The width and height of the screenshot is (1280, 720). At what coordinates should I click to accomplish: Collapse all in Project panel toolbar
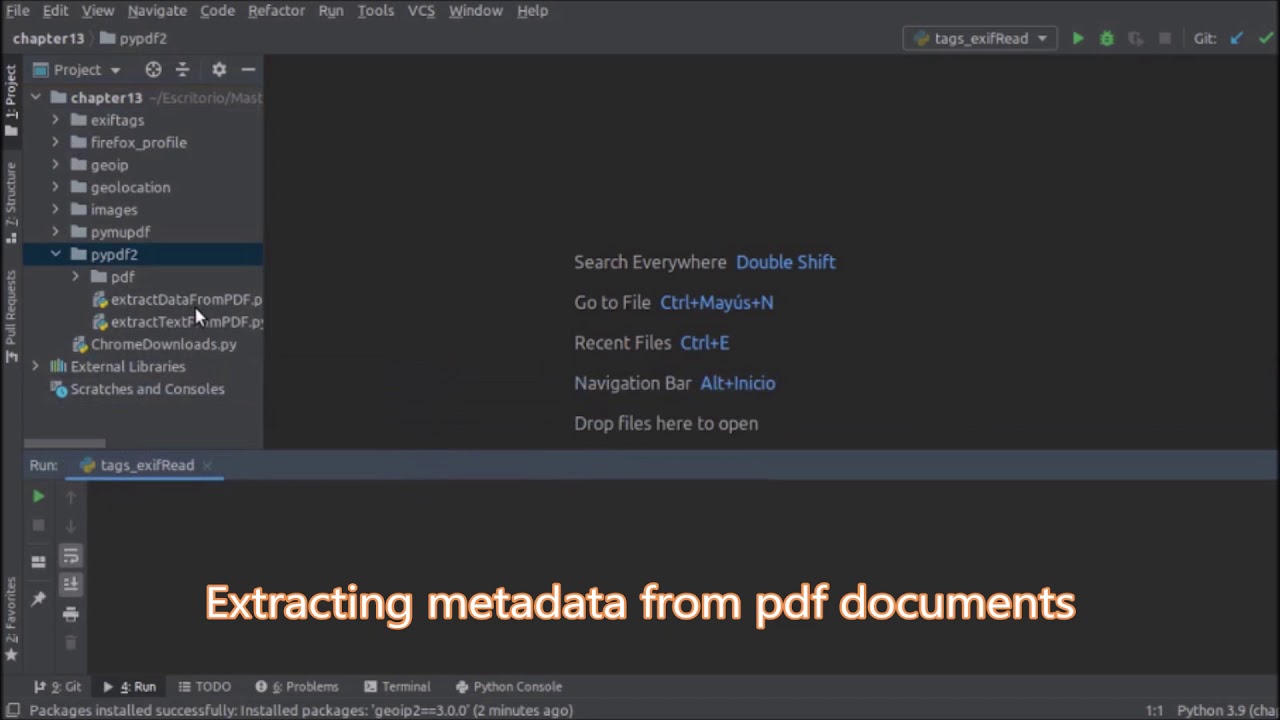click(x=182, y=69)
